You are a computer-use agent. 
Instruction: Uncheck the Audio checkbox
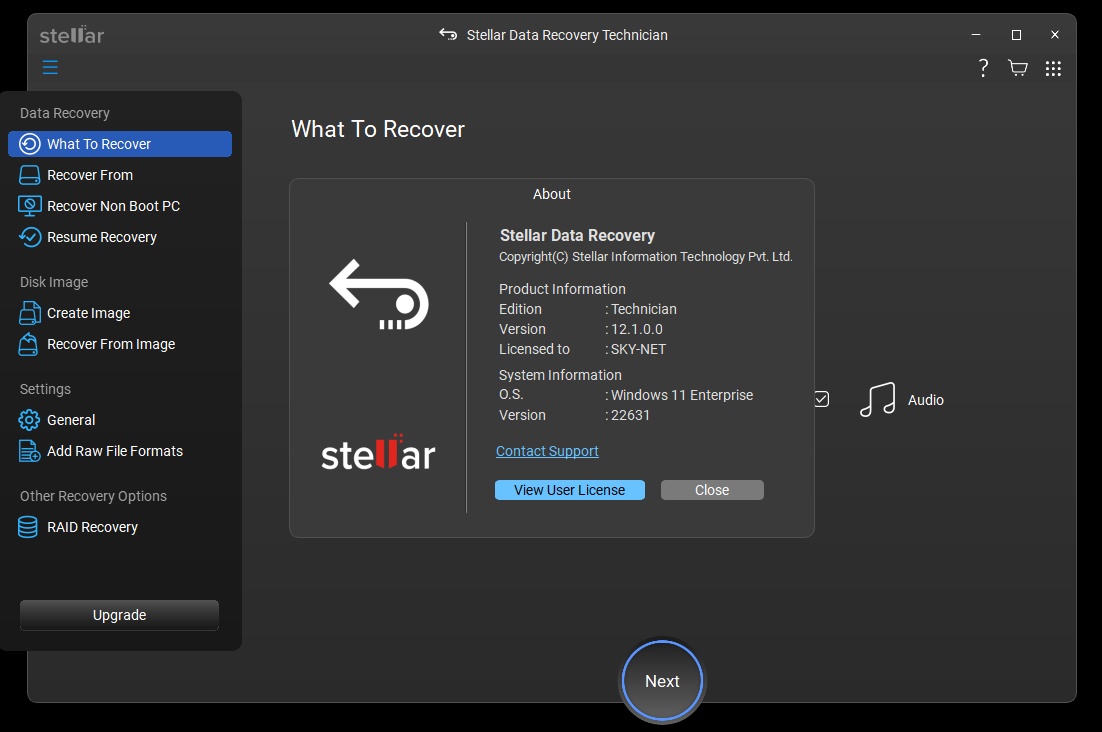click(822, 399)
